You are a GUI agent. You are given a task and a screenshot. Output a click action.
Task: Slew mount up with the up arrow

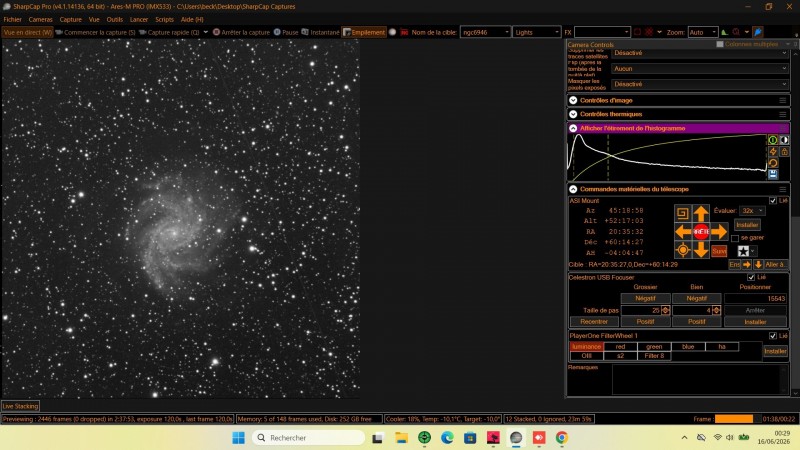pos(701,213)
